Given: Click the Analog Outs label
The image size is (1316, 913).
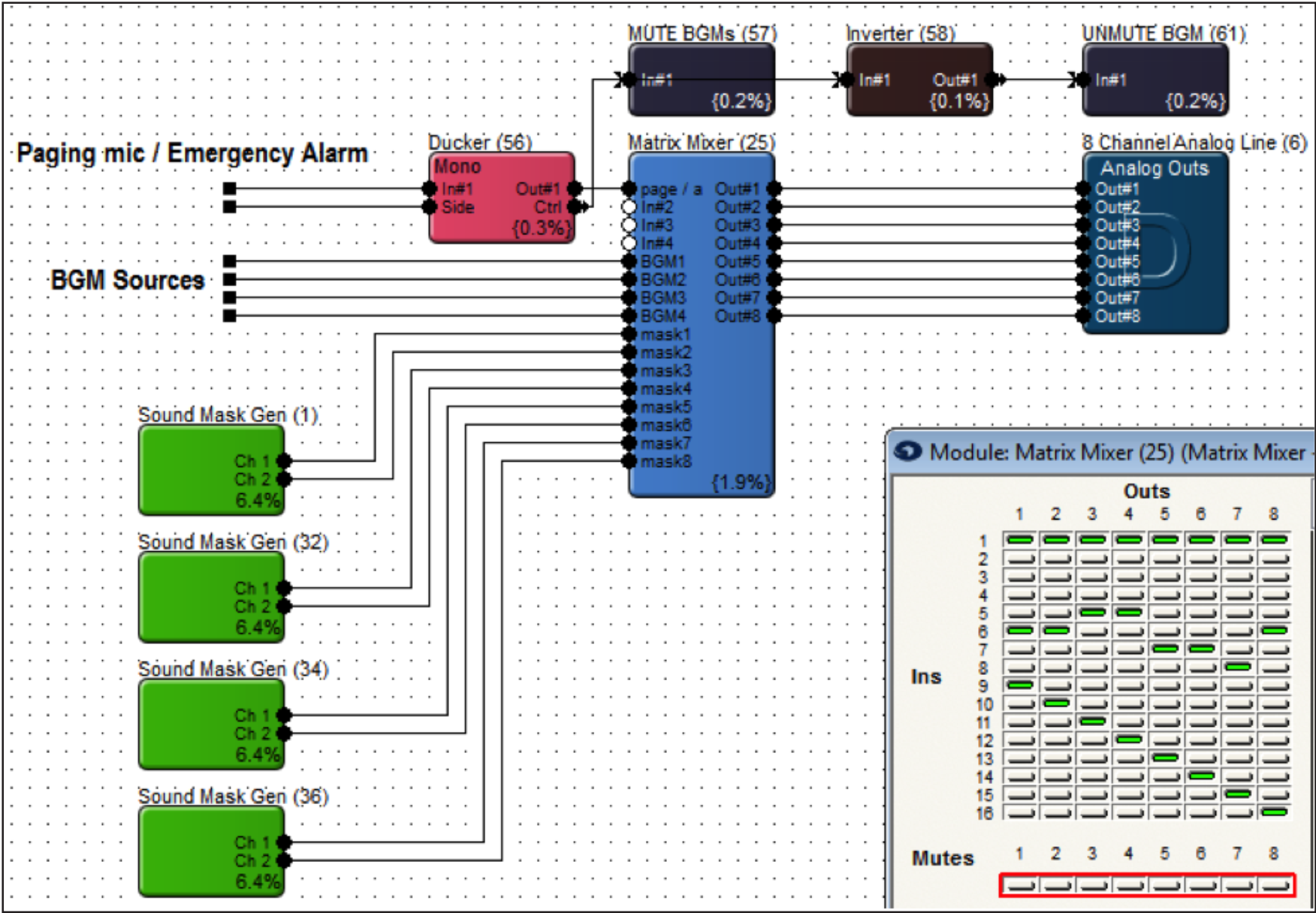Looking at the screenshot, I should click(1155, 168).
